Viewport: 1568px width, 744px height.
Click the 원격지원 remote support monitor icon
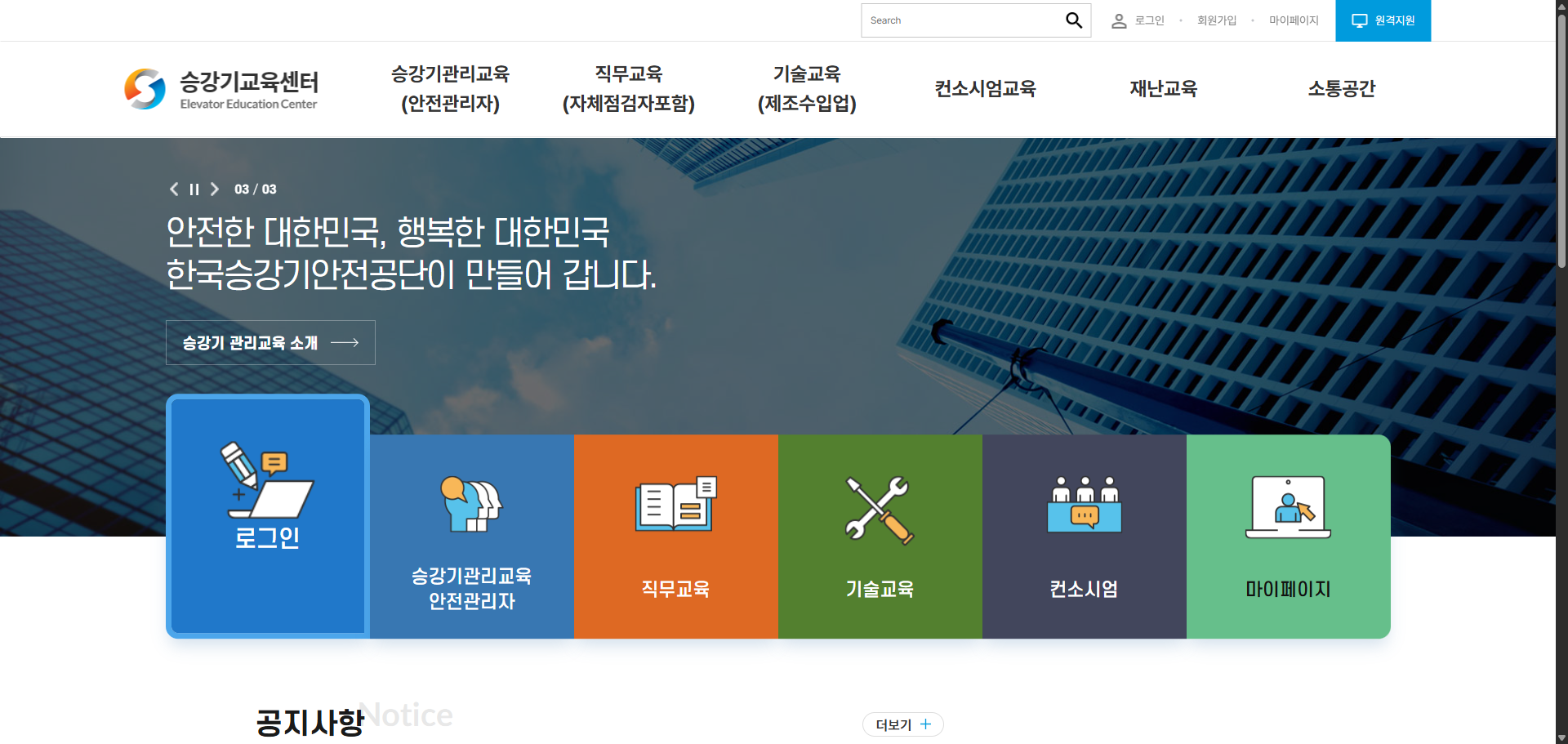pyautogui.click(x=1359, y=20)
